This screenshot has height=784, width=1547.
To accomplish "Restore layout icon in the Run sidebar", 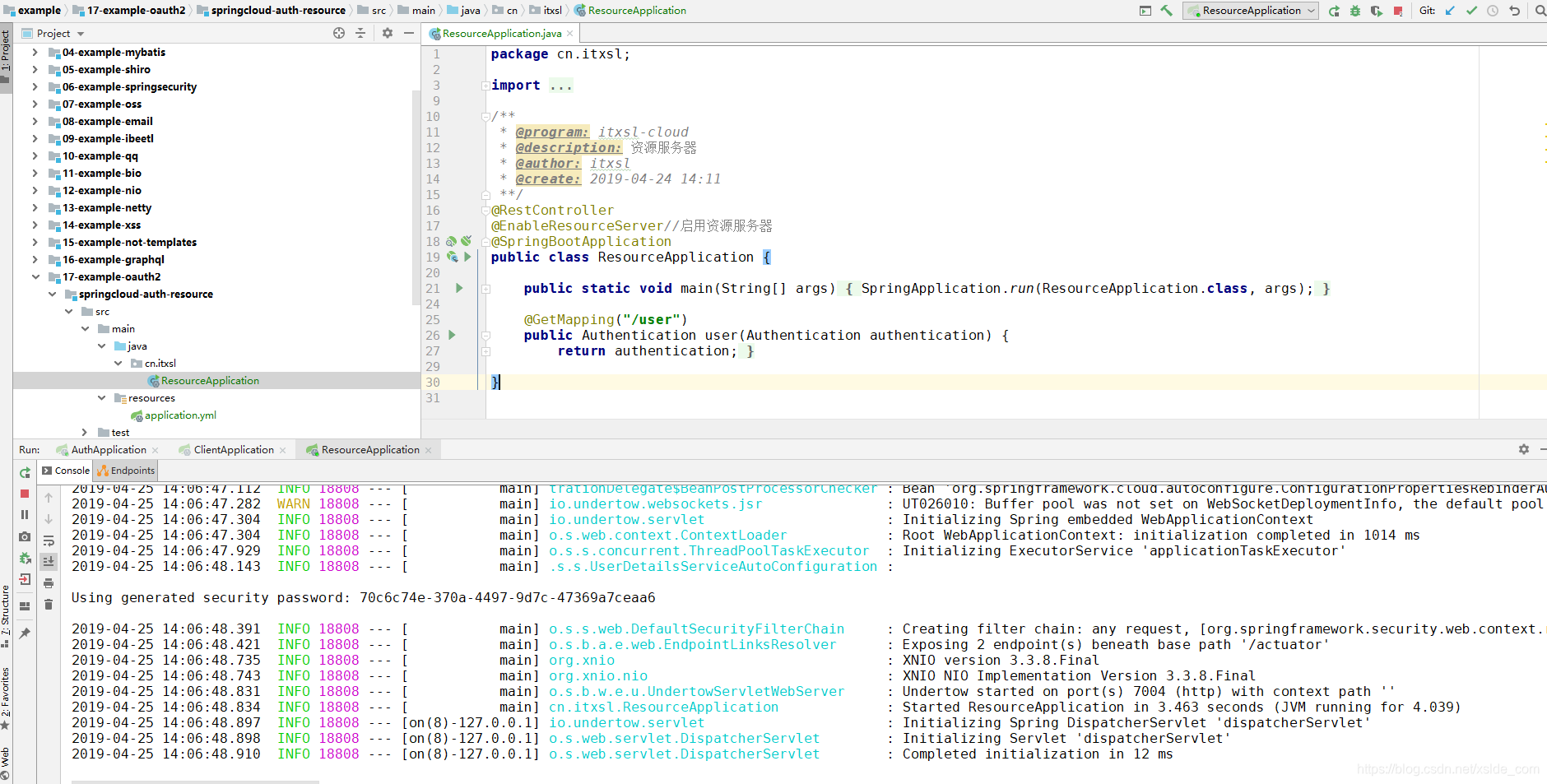I will click(25, 605).
